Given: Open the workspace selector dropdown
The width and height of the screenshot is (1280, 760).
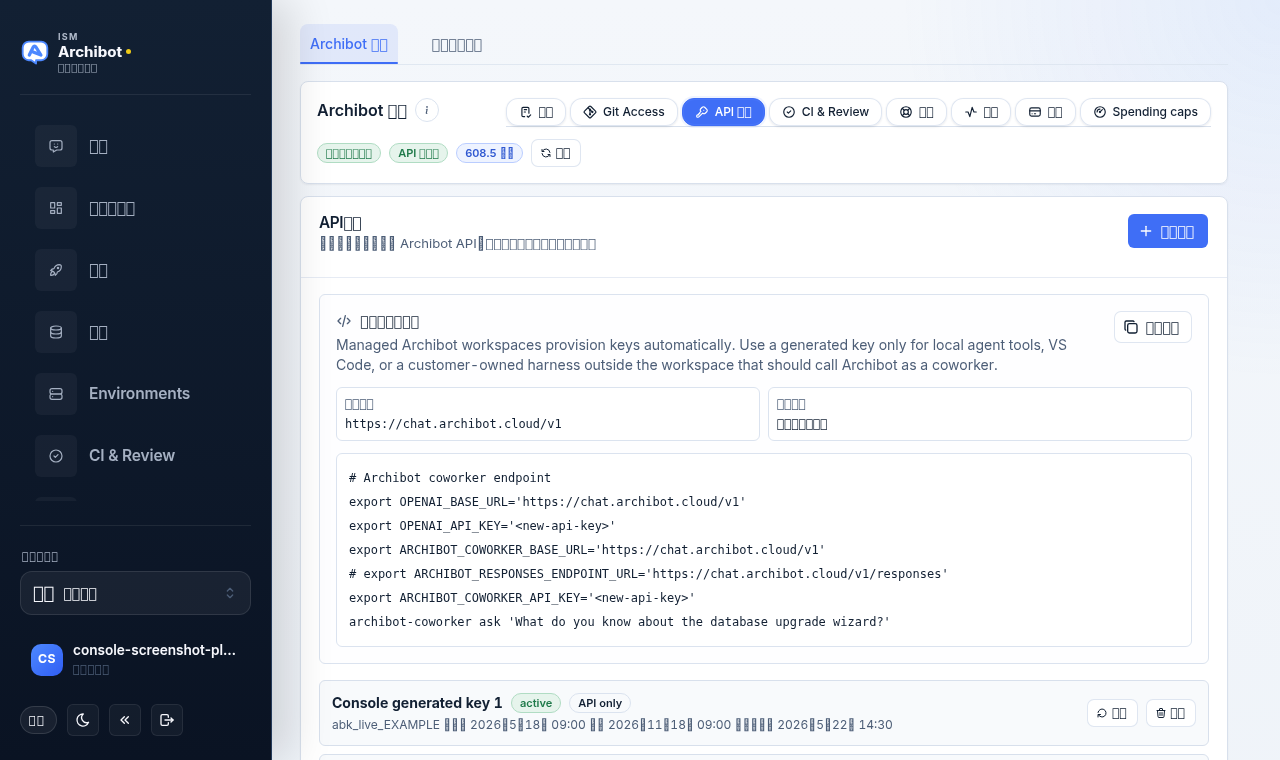Looking at the screenshot, I should [x=135, y=593].
